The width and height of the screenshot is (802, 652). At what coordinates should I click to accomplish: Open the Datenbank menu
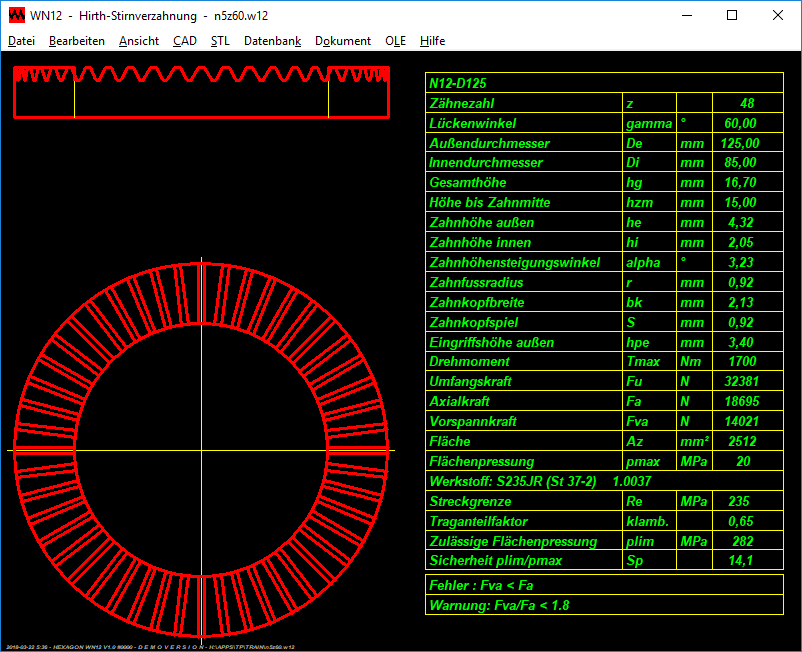pos(272,41)
